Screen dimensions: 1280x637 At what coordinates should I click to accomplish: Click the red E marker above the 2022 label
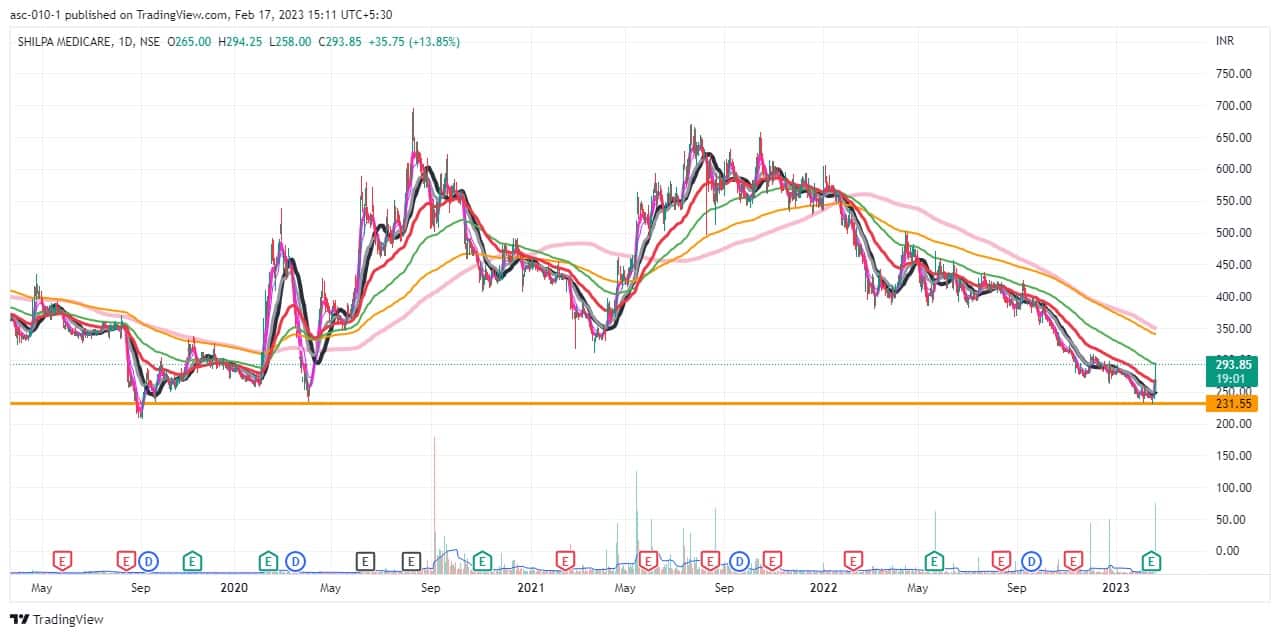pyautogui.click(x=853, y=561)
